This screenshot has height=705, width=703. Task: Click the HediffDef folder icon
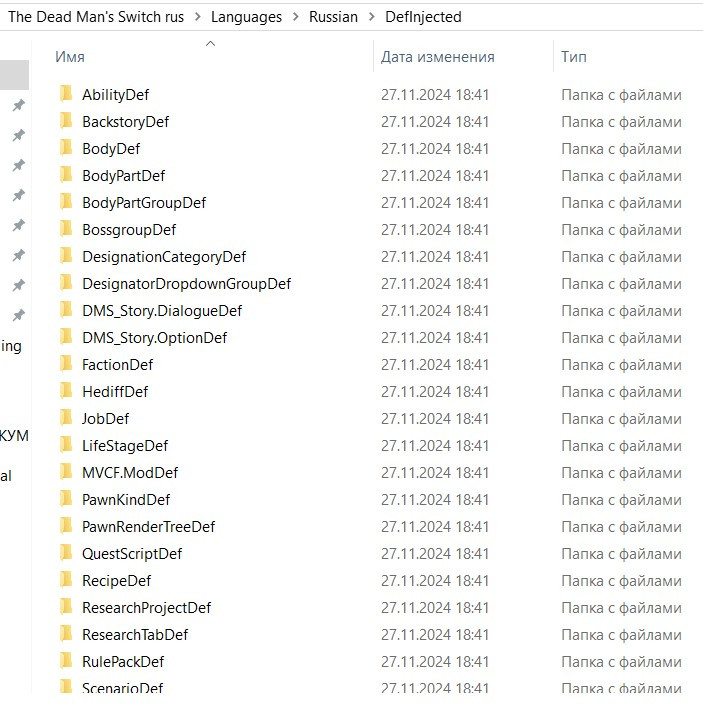[66, 390]
